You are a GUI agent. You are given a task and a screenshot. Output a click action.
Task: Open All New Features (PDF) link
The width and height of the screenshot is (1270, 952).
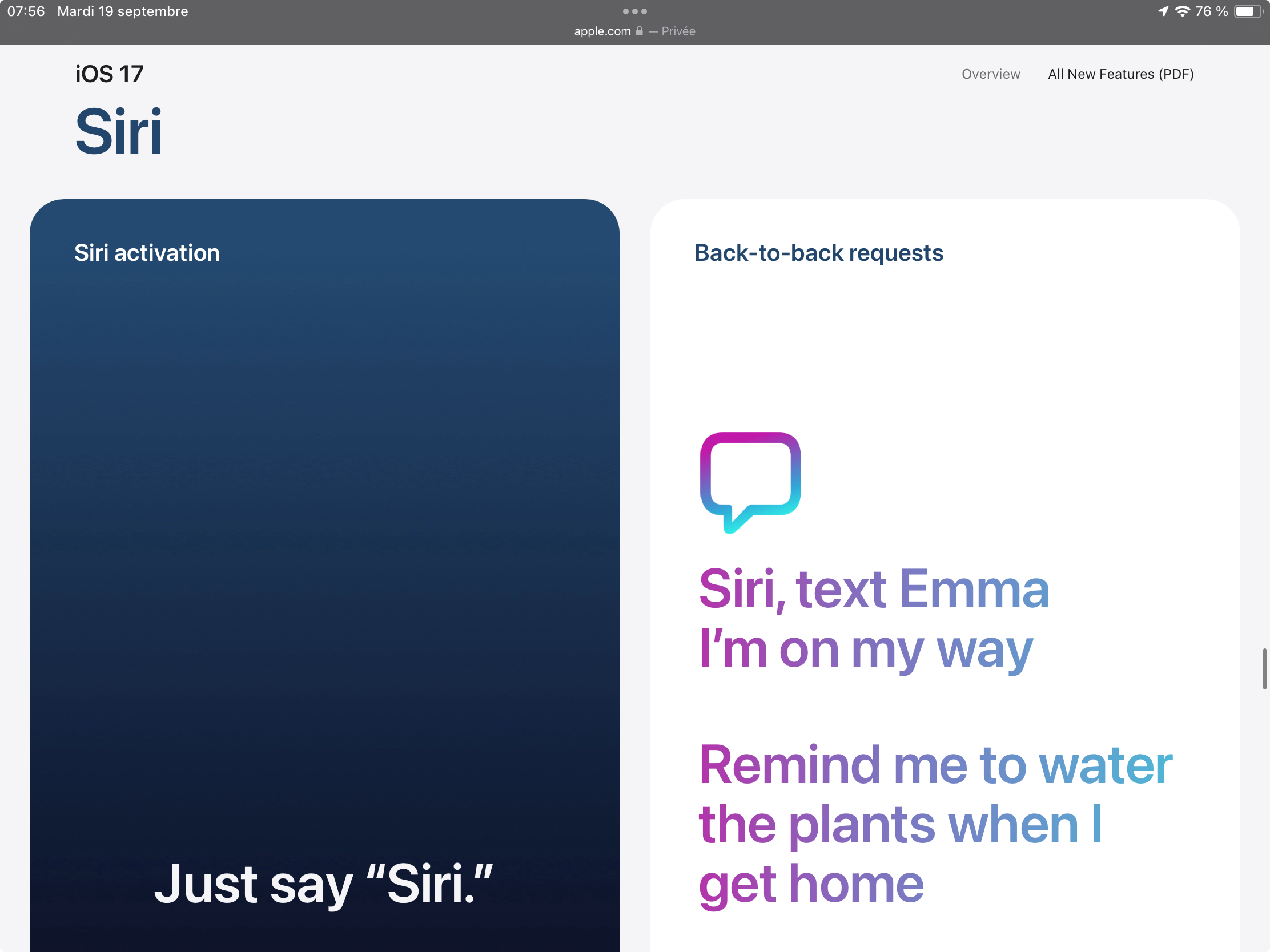[1120, 74]
